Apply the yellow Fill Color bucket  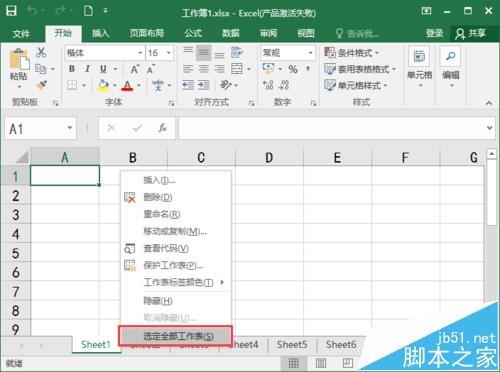(103, 85)
